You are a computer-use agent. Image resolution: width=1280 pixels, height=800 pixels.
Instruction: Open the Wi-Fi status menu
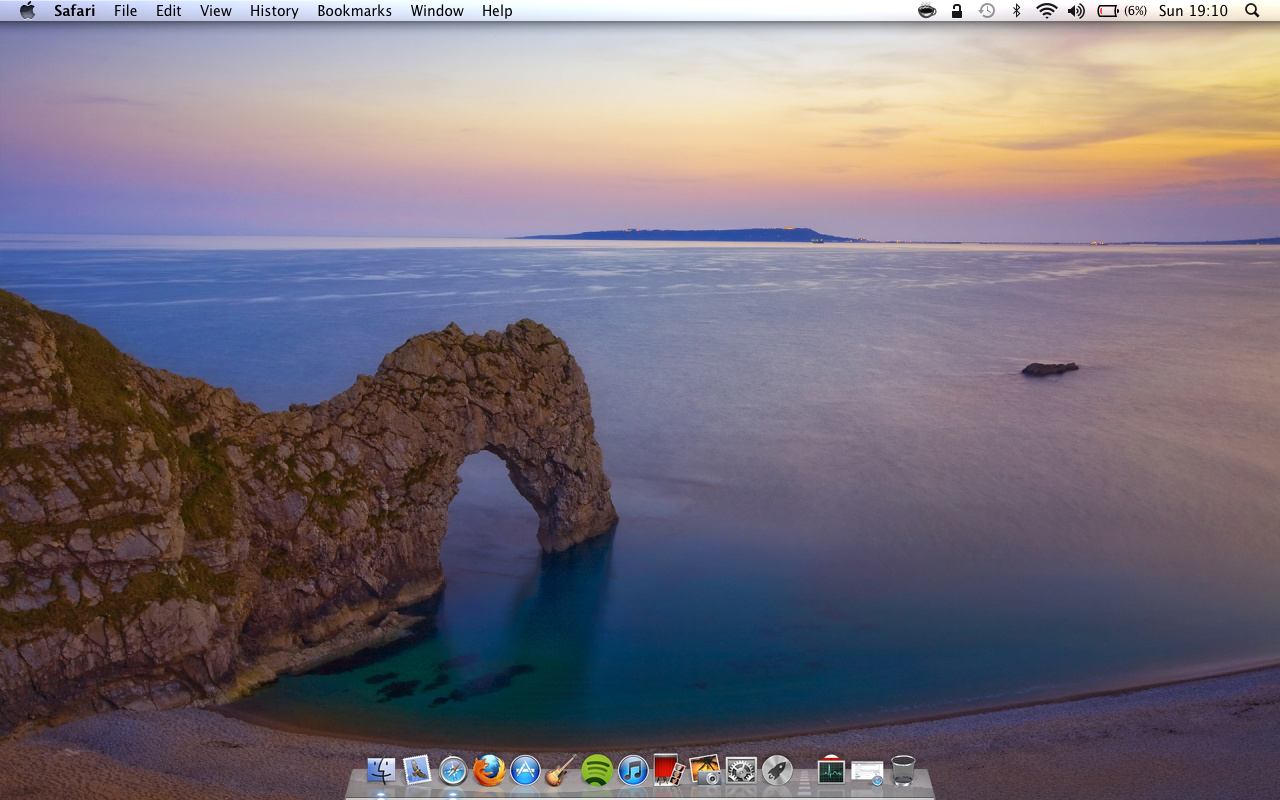pyautogui.click(x=1046, y=11)
